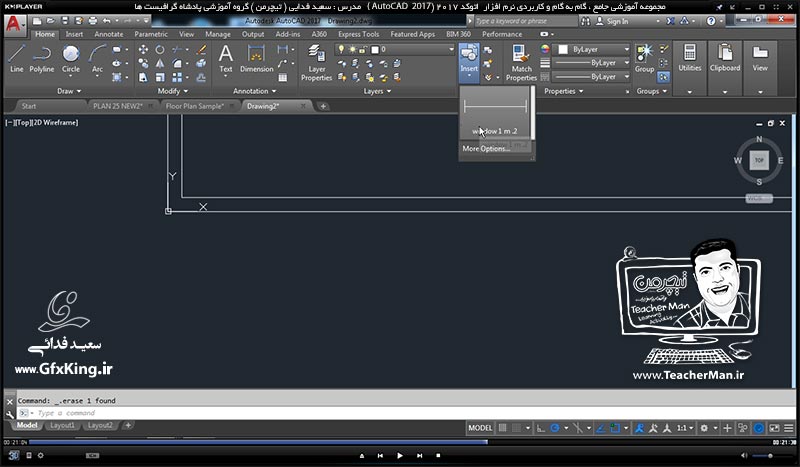The height and width of the screenshot is (467, 800).
Task: Select the Explode tool
Action: click(202, 64)
